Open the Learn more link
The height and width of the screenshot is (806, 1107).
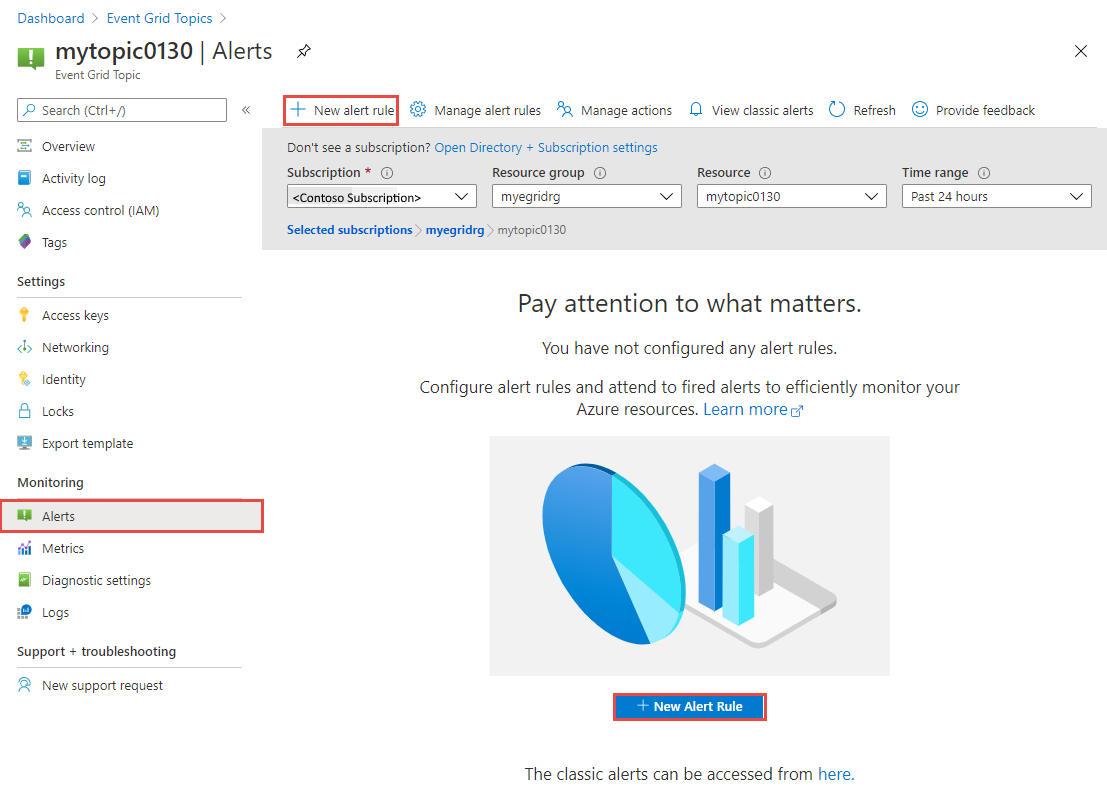tap(744, 408)
